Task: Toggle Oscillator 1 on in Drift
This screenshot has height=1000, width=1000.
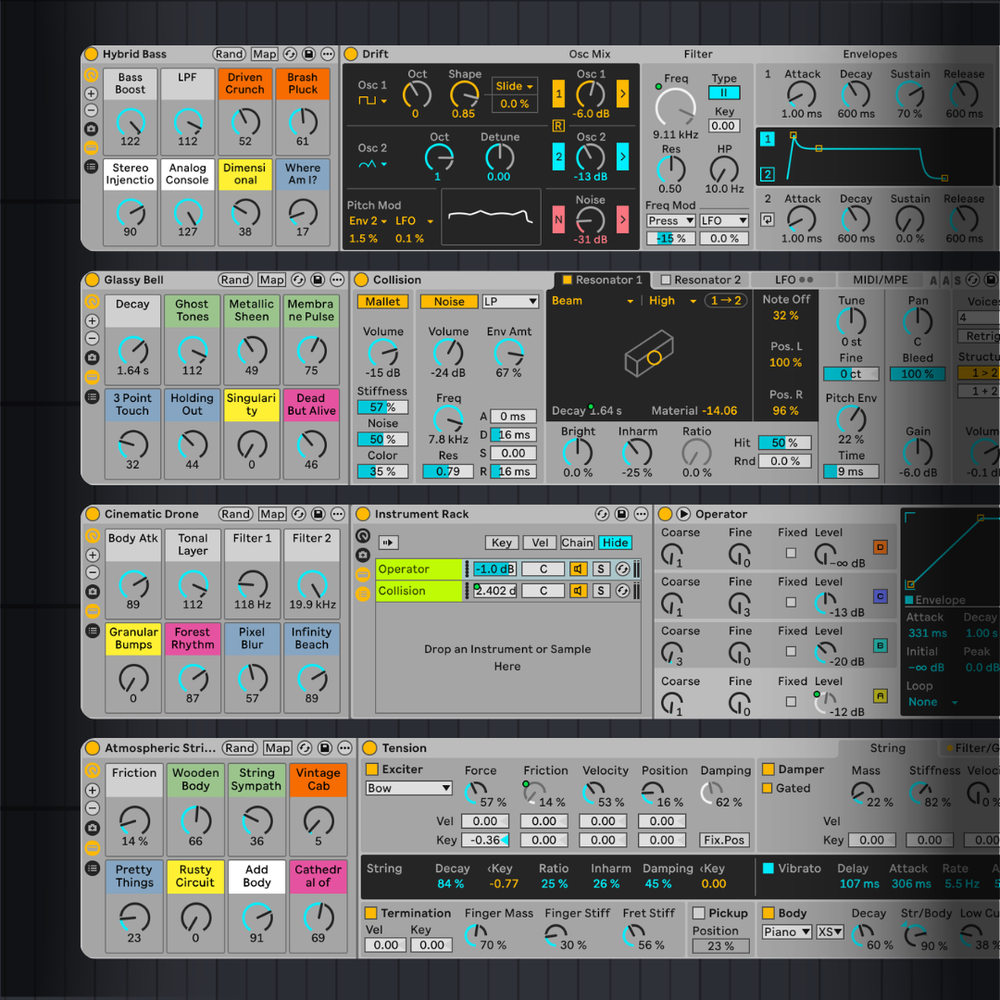Action: pos(558,94)
